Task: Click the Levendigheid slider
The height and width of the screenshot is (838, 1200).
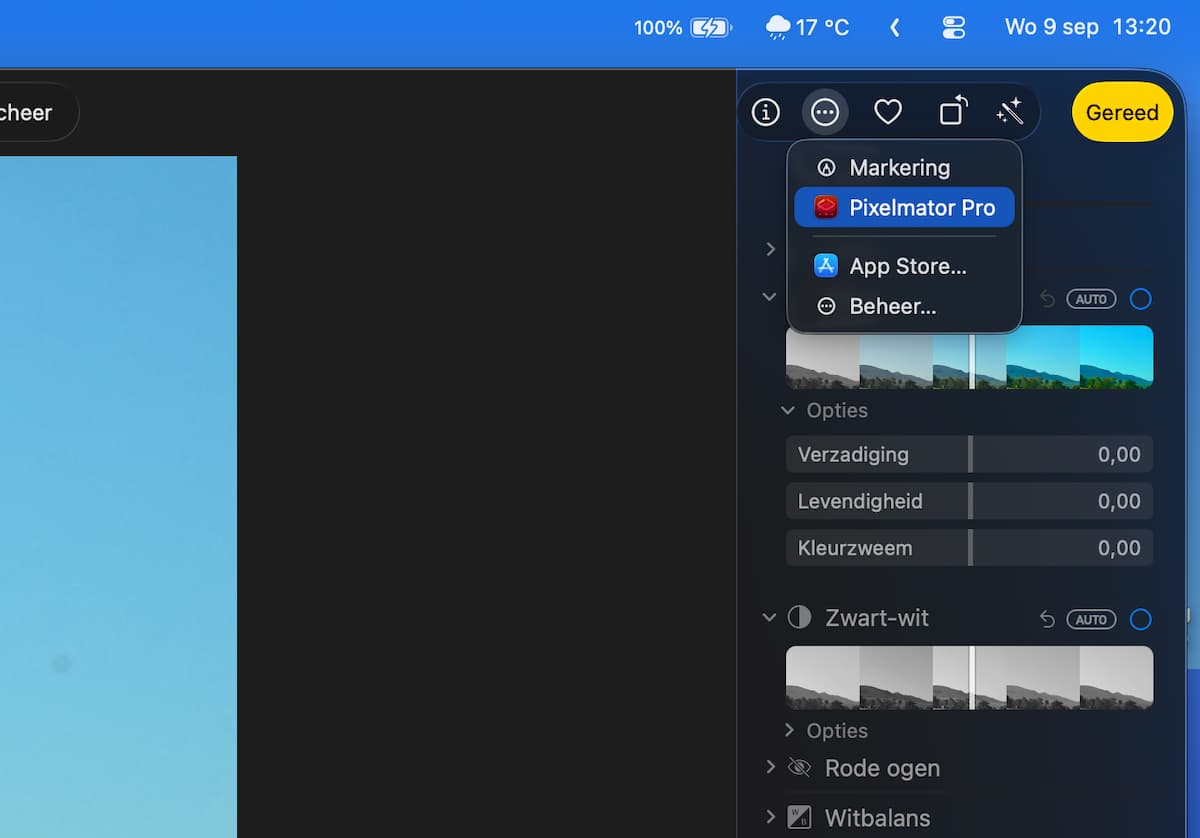Action: point(969,501)
